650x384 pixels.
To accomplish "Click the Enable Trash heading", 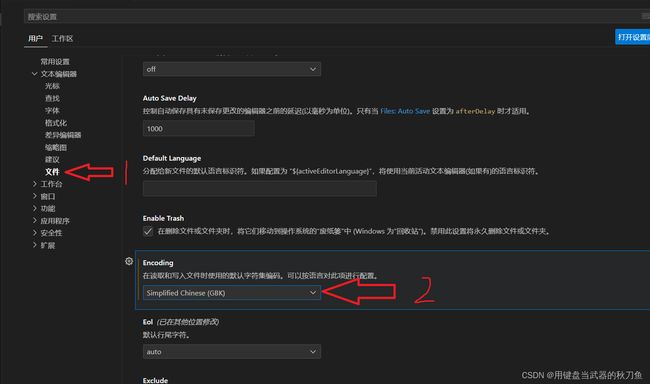I will coord(163,218).
